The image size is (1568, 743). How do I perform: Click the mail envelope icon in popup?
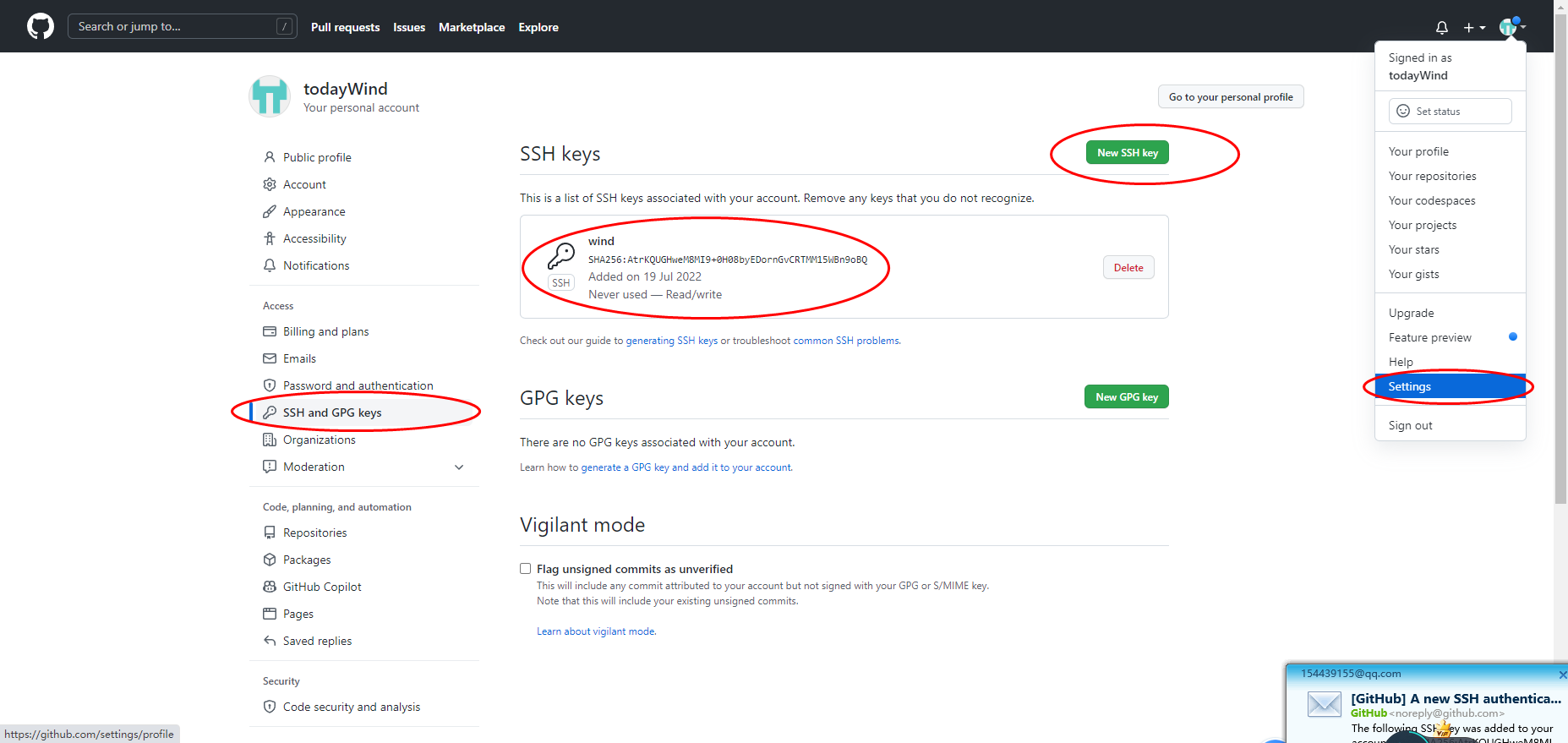pos(1324,704)
